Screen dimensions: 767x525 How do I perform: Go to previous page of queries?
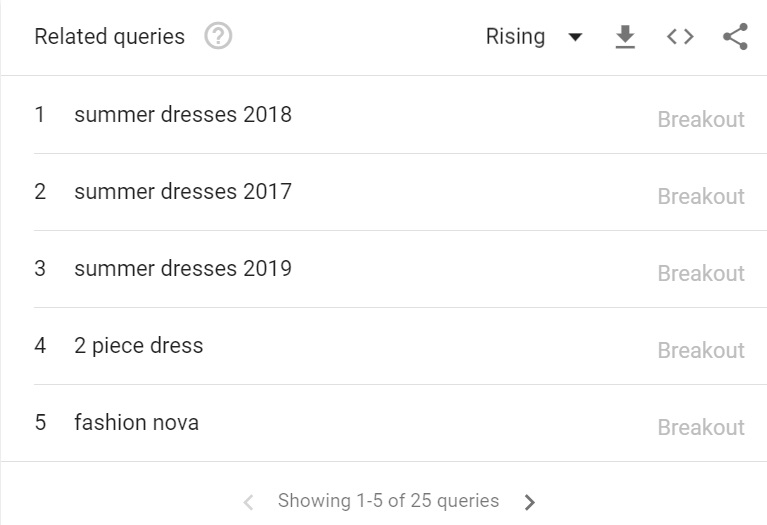coord(248,502)
